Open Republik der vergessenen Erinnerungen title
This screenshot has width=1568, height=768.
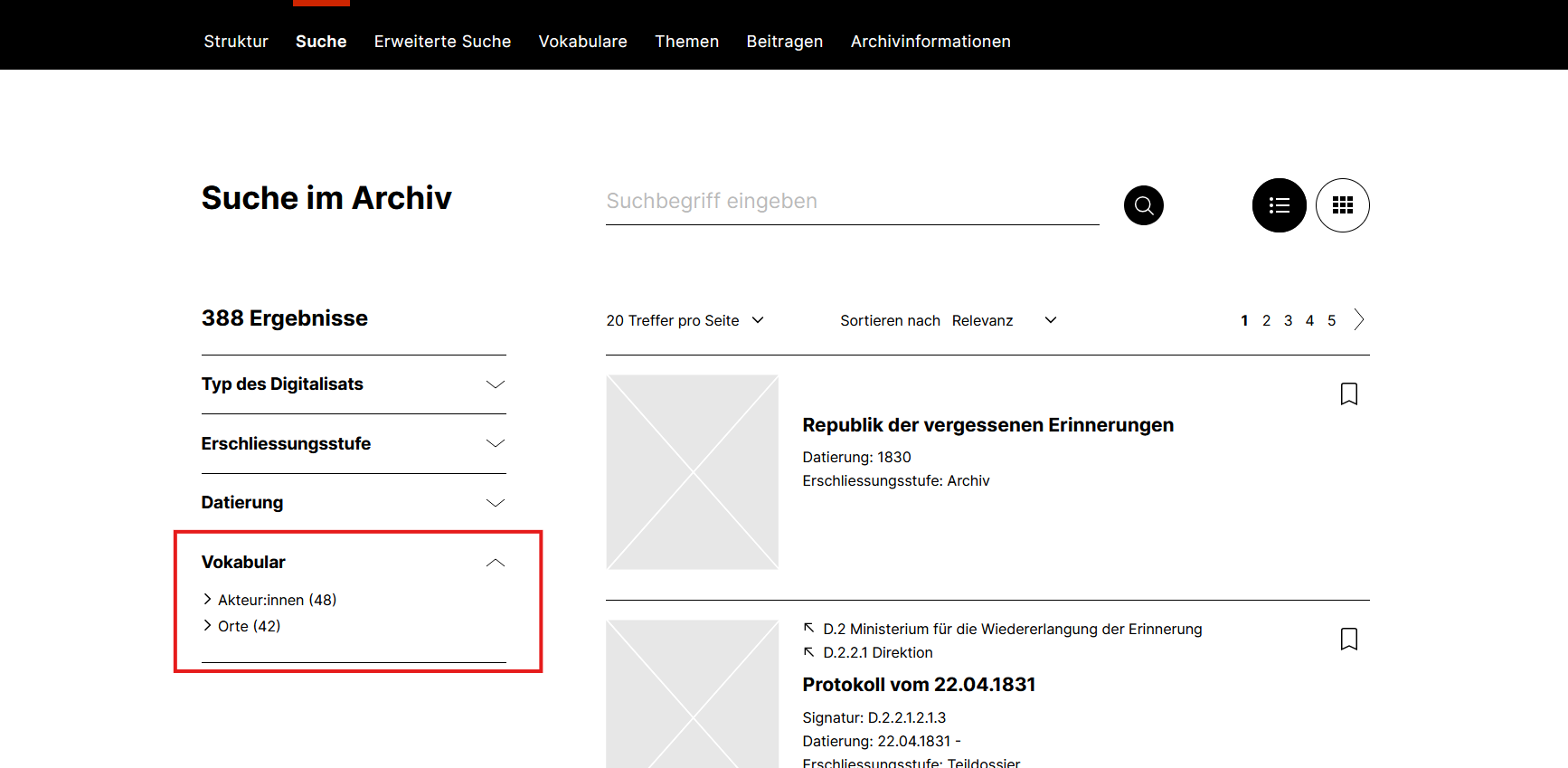[987, 425]
